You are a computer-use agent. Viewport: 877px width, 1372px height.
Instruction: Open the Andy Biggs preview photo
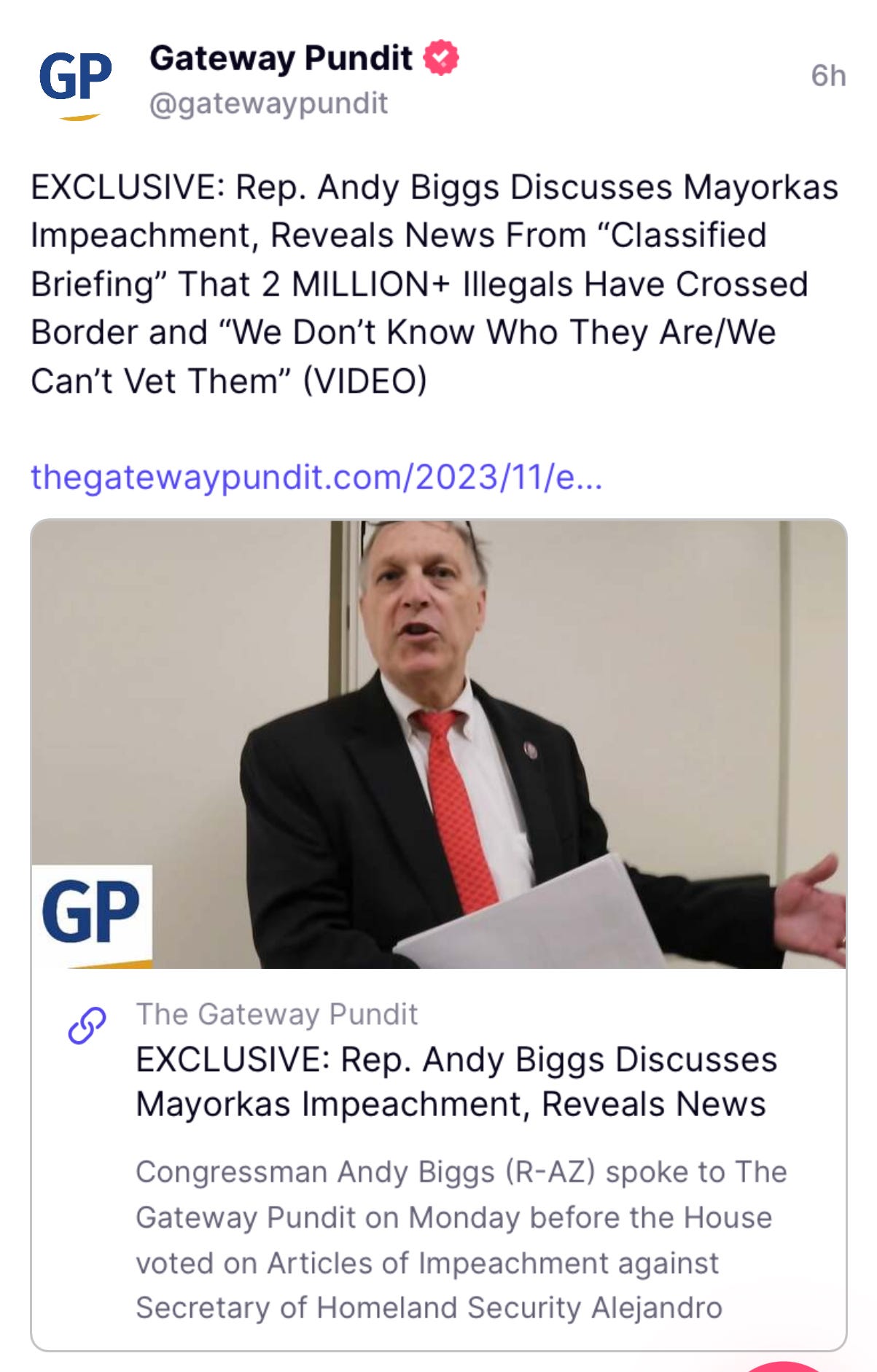439,744
